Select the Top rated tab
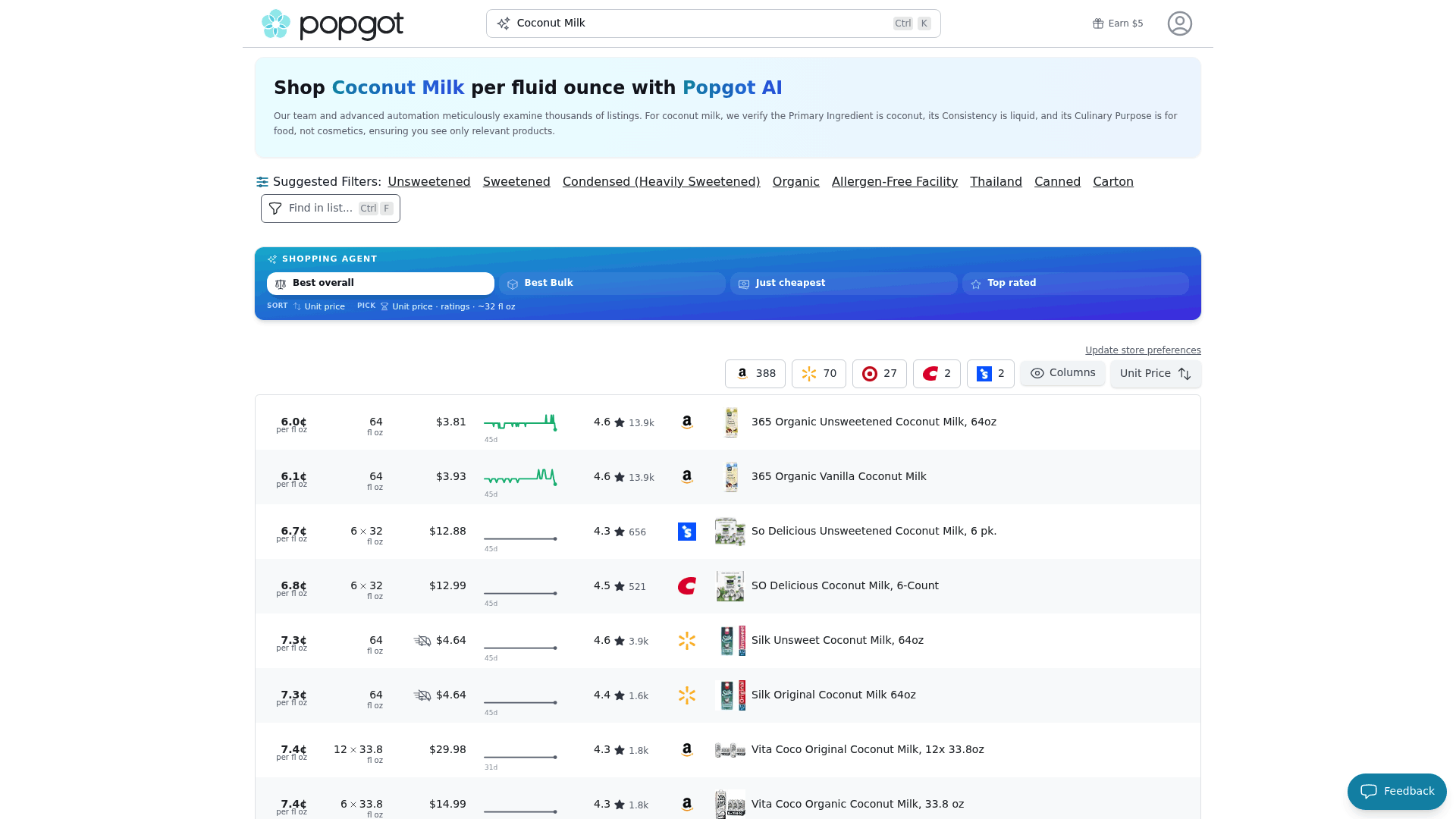This screenshot has width=1456, height=819. pos(1075,284)
